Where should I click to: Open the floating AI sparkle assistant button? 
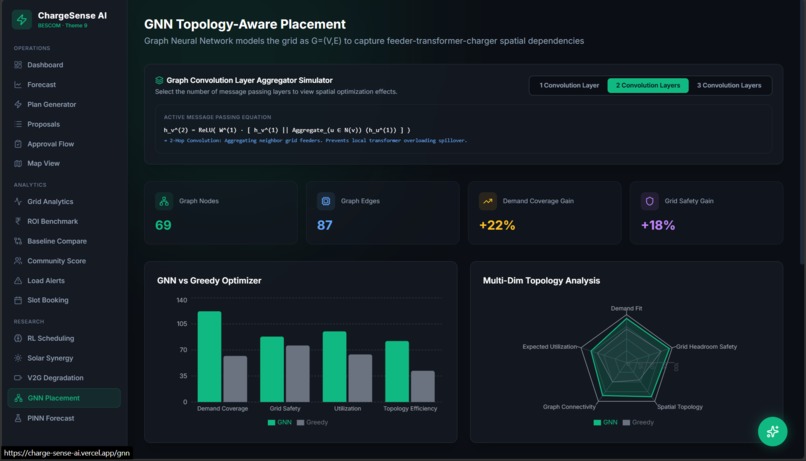point(772,431)
